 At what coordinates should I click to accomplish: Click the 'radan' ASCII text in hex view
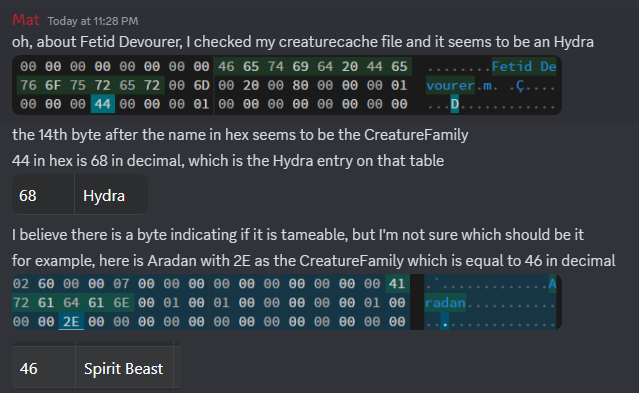(445, 303)
